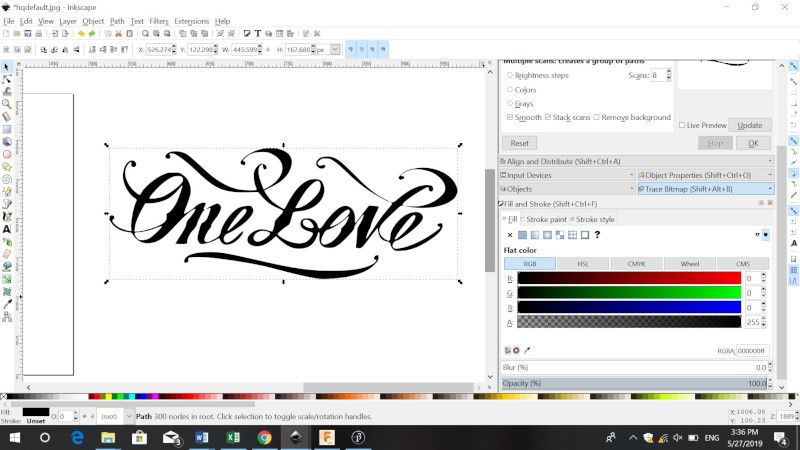Check Remove background option
Screen dimensions: 800x450
click(597, 117)
